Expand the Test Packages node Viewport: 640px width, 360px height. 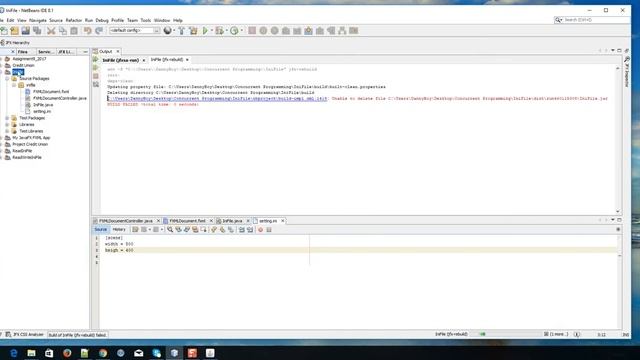coord(7,118)
